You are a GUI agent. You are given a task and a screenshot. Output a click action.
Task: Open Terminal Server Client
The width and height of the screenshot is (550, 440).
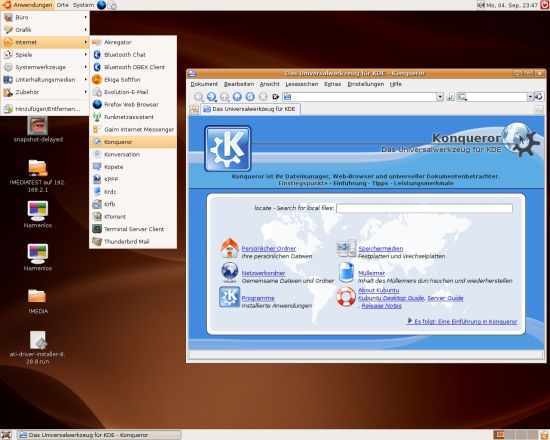click(133, 229)
